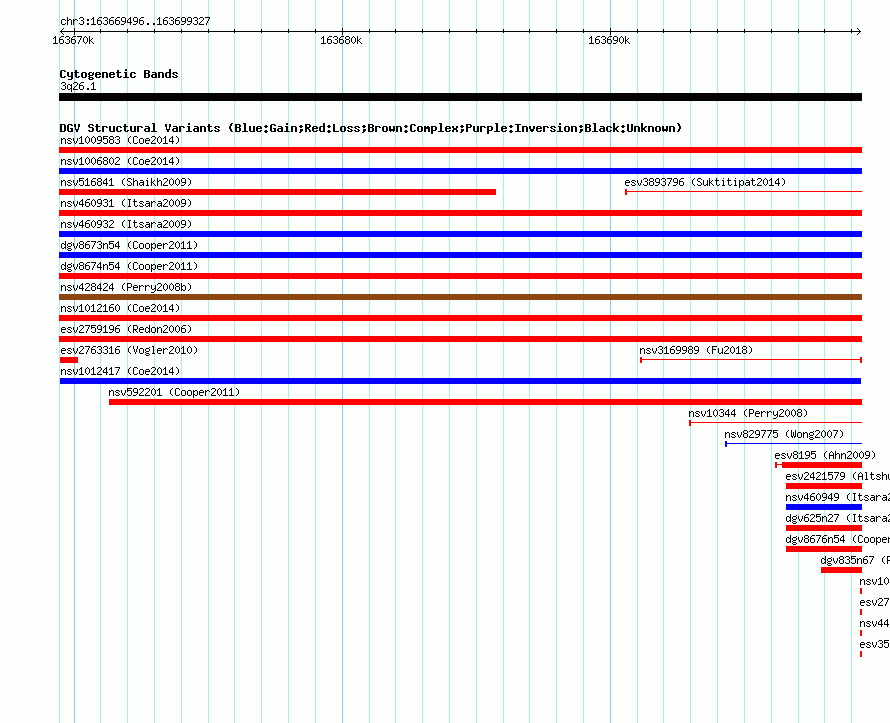Select the blue nsv460949 gain bar

tap(824, 507)
